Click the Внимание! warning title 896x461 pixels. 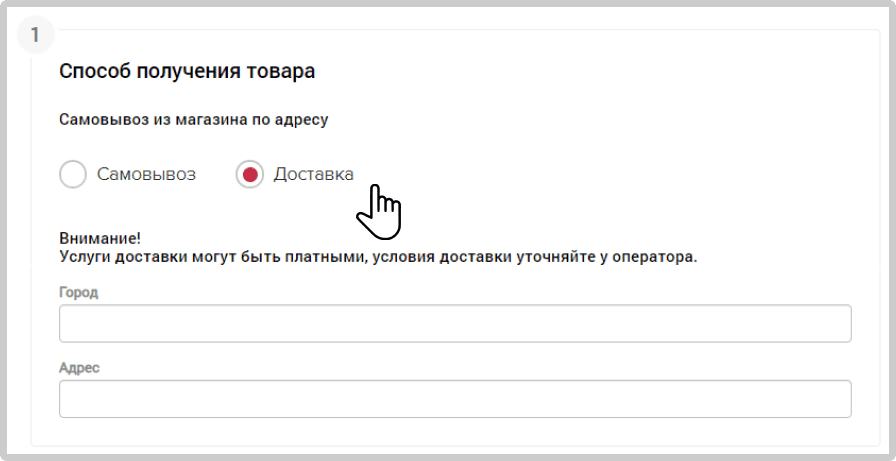[100, 238]
